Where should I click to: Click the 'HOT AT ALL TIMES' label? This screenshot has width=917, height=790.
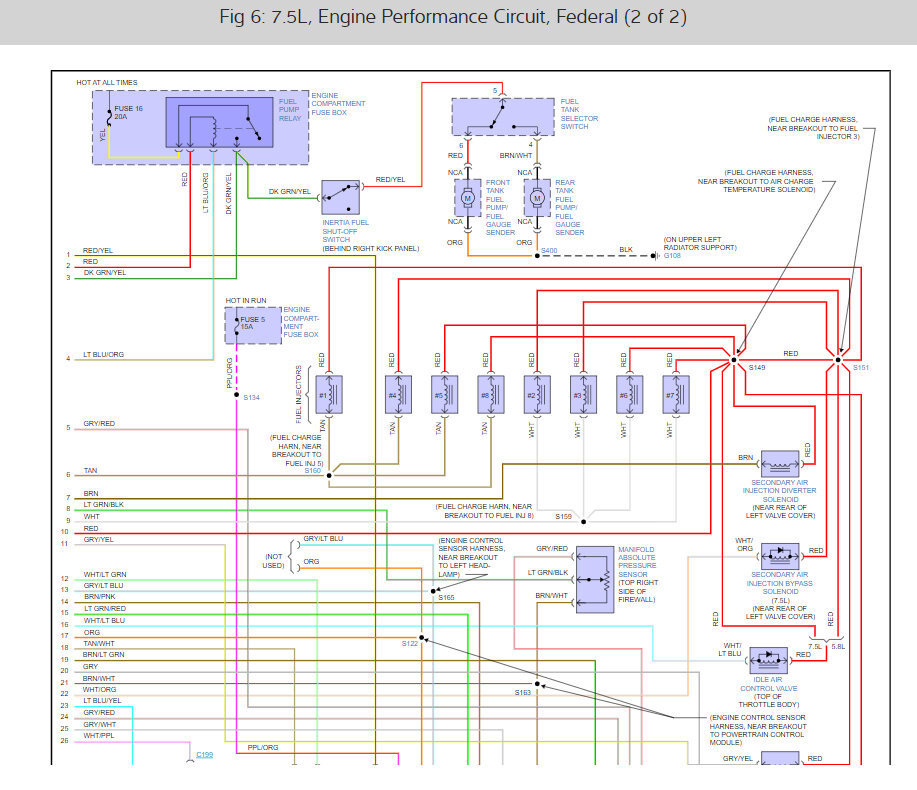pos(107,82)
